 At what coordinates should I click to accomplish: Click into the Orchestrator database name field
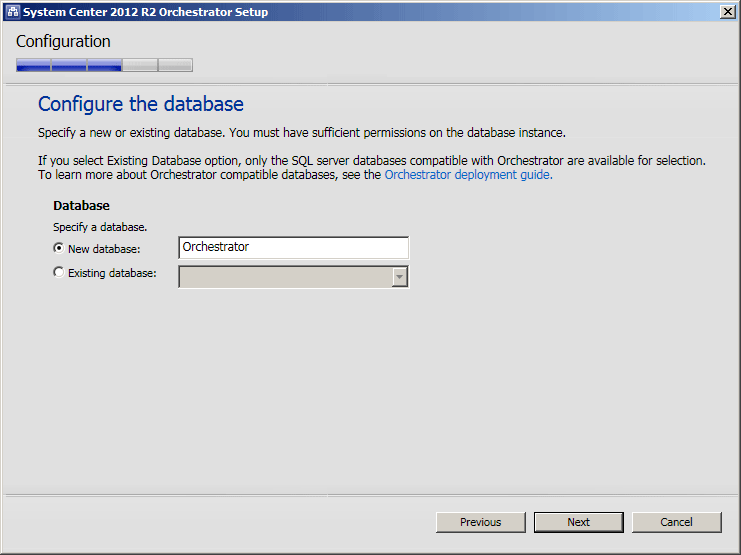293,247
